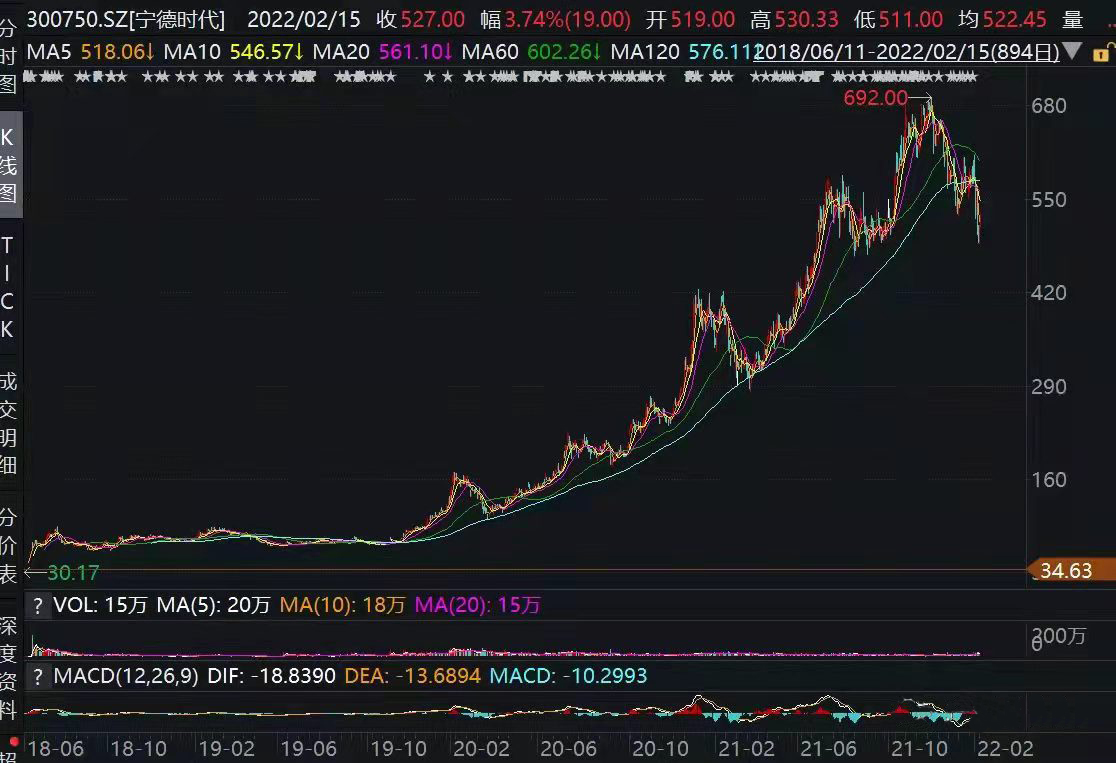1116x763 pixels.
Task: Select the TICK tab in sidebar
Action: pyautogui.click(x=8, y=286)
